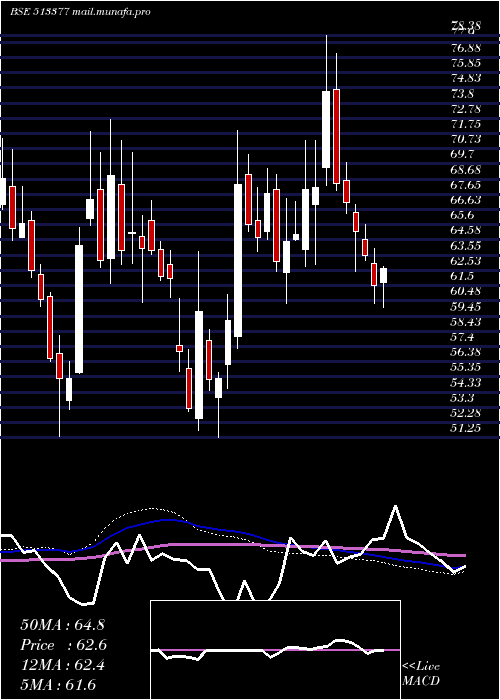Click the BSE 513377 ticker label
This screenshot has height=700, width=500.
(39, 12)
